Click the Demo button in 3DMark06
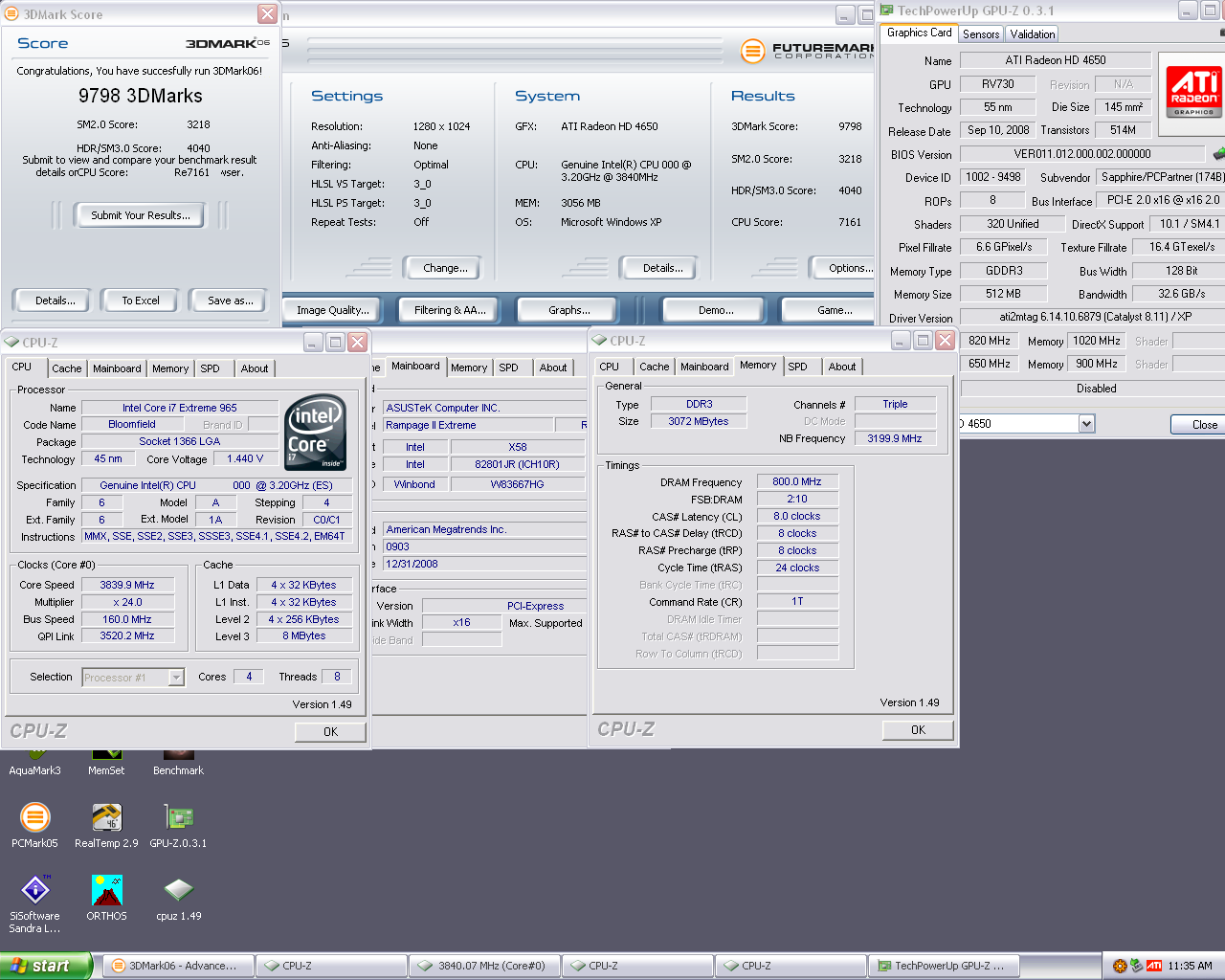 tap(716, 310)
